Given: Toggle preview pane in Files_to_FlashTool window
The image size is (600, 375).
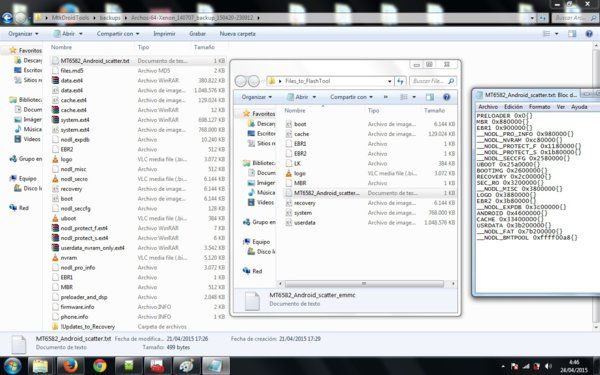Looking at the screenshot, I should tap(430, 97).
